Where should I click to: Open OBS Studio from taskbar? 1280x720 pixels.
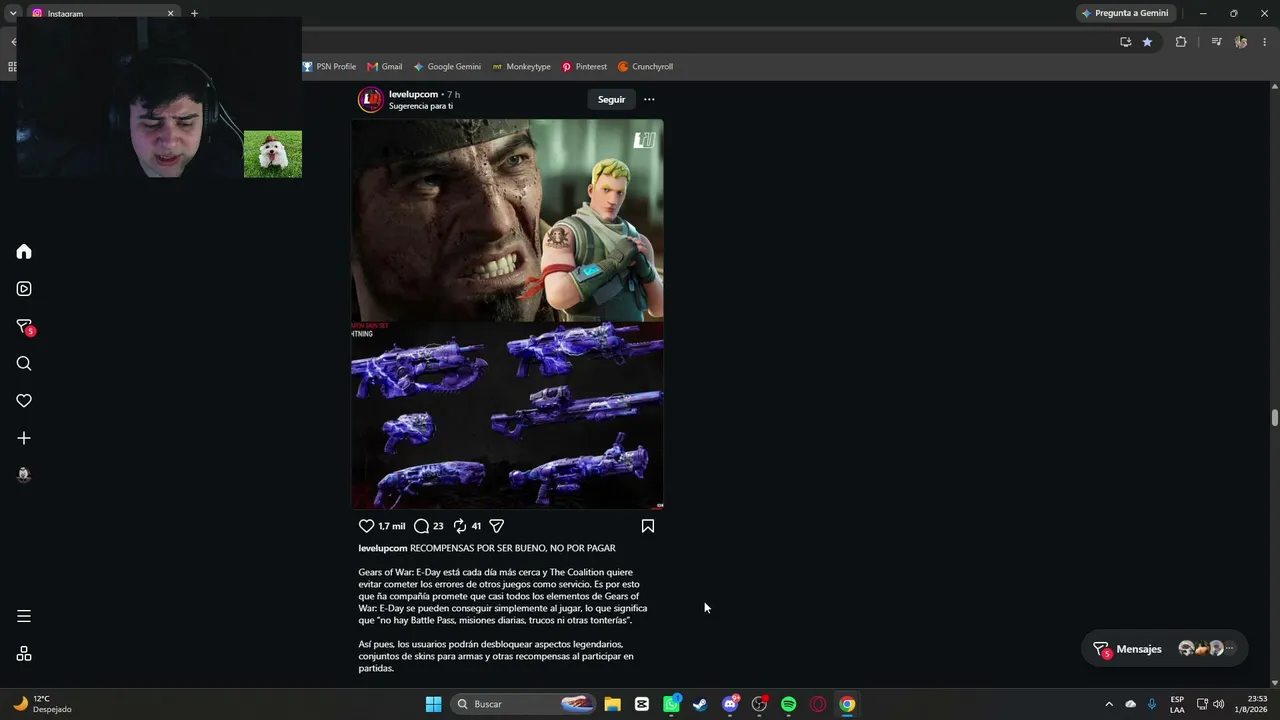click(759, 704)
